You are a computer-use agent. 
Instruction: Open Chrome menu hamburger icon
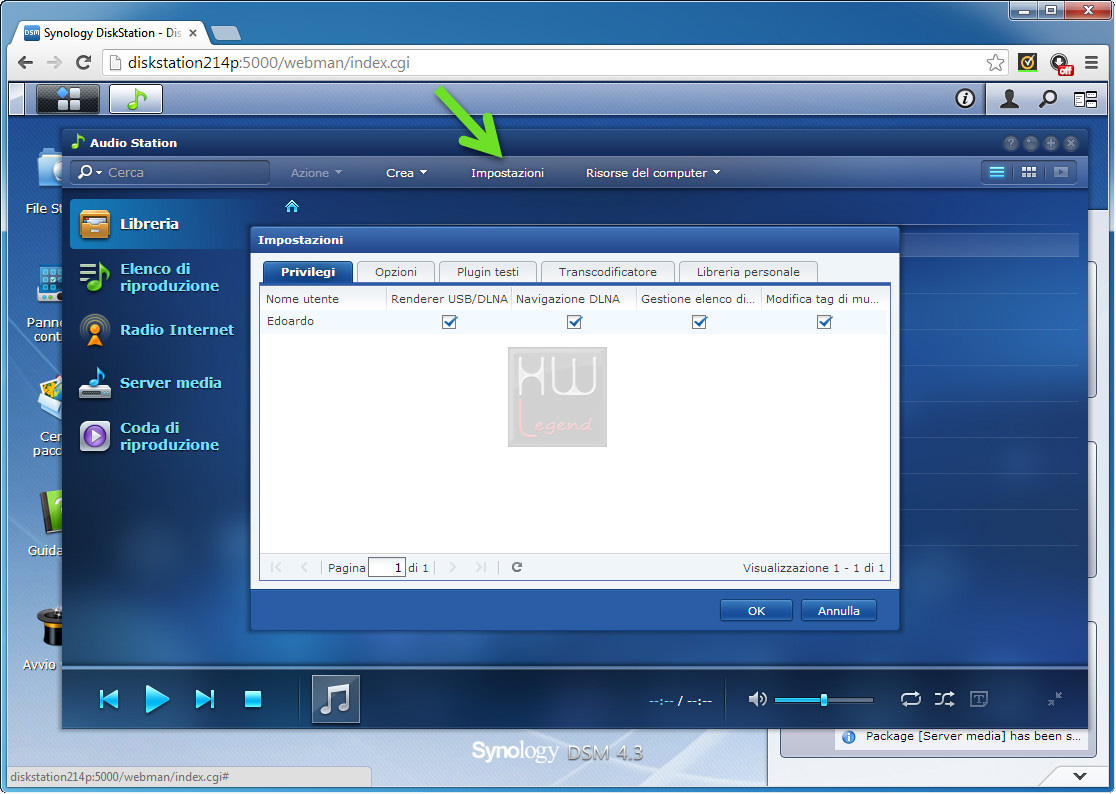1091,63
